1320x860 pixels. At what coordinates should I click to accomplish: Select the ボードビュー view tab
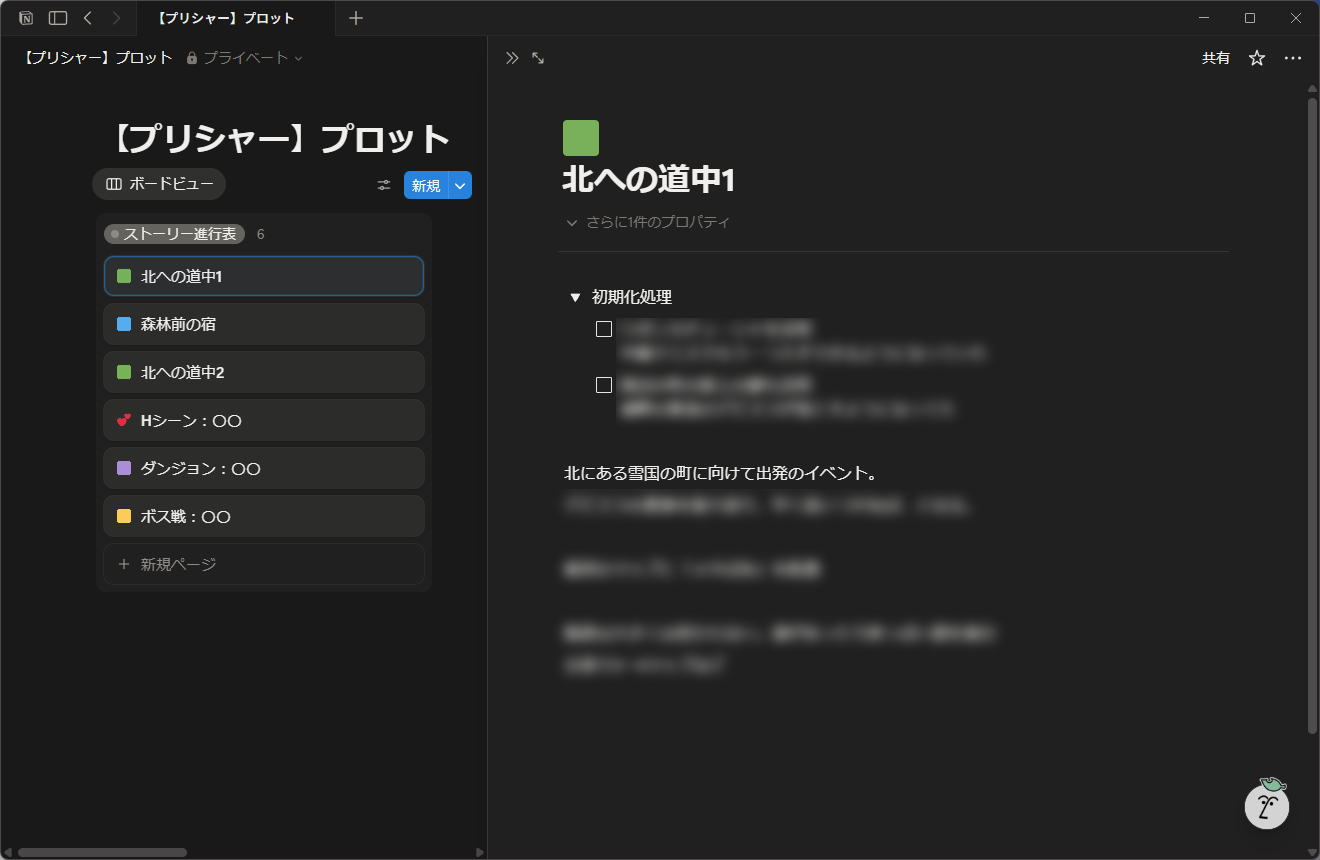pos(159,184)
